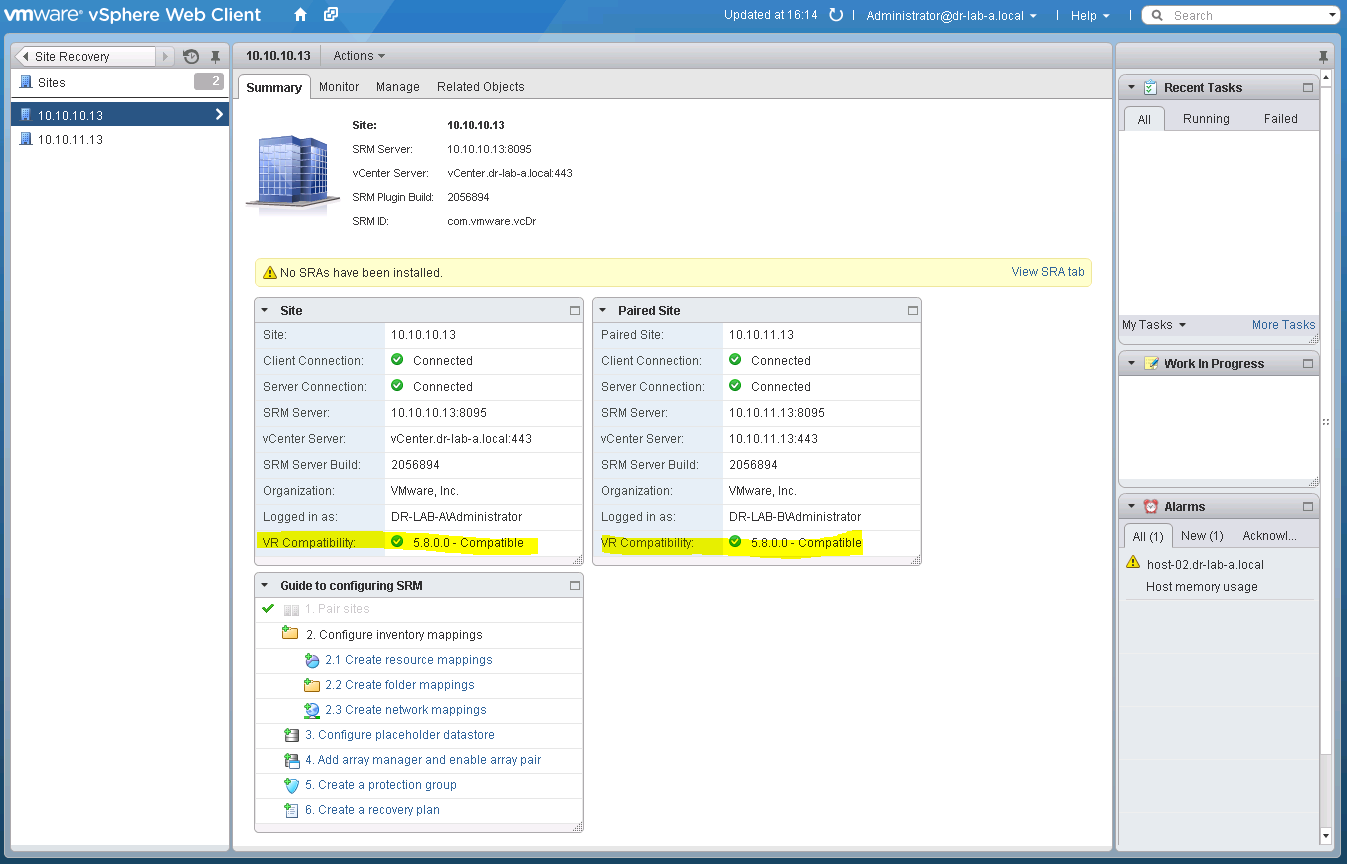1347x864 pixels.
Task: Maximize the Site portlet
Action: 574,311
